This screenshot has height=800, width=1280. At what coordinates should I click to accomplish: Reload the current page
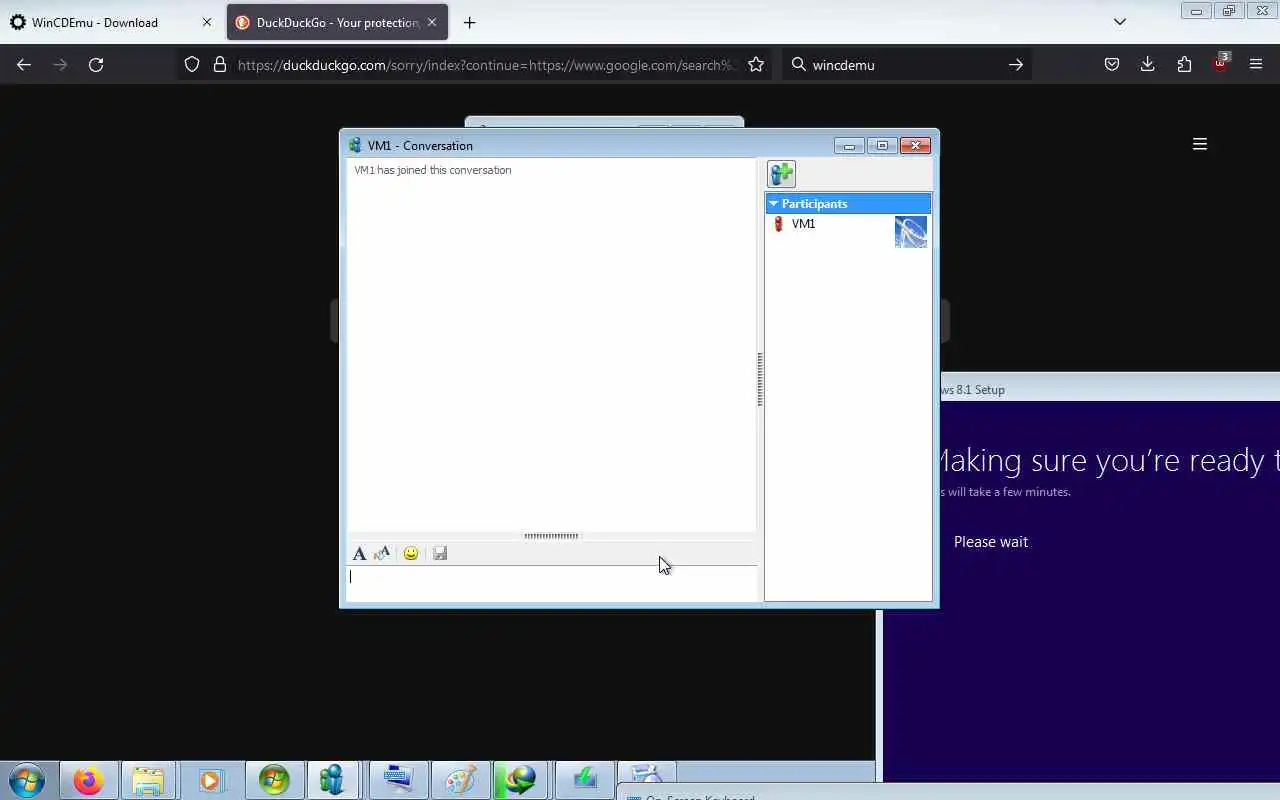pos(96,64)
